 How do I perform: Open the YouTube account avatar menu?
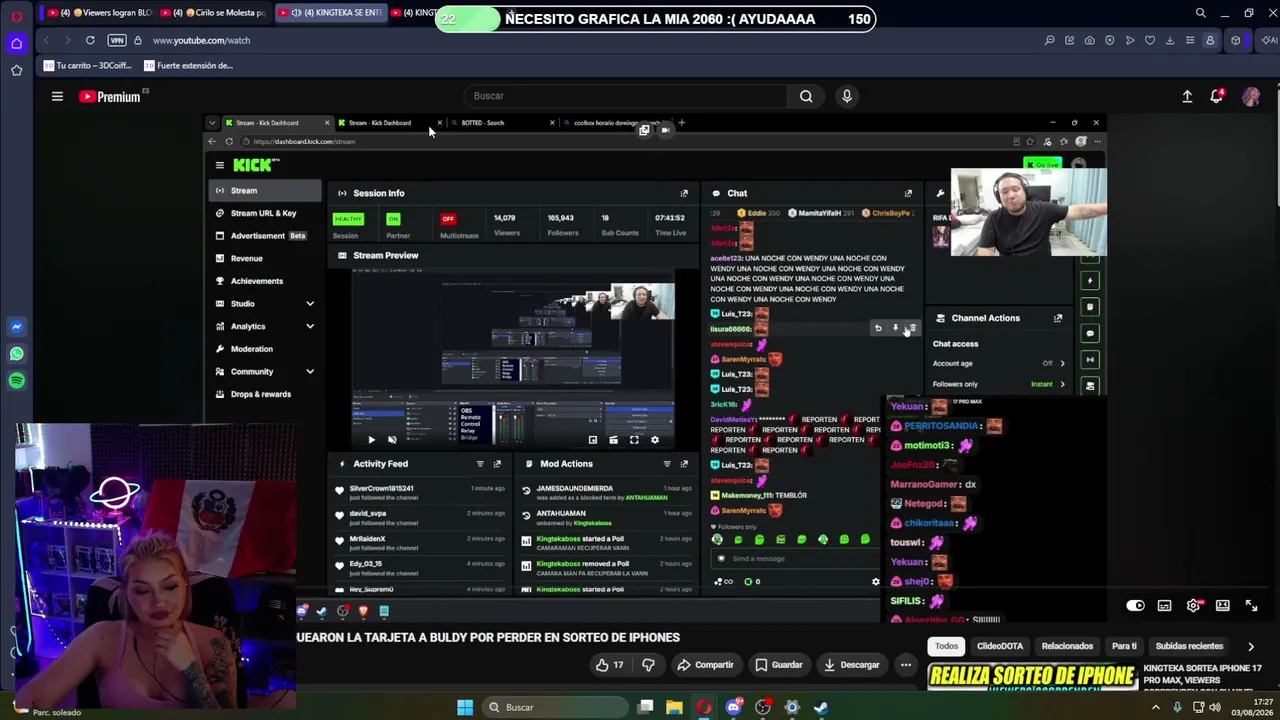coord(1251,96)
